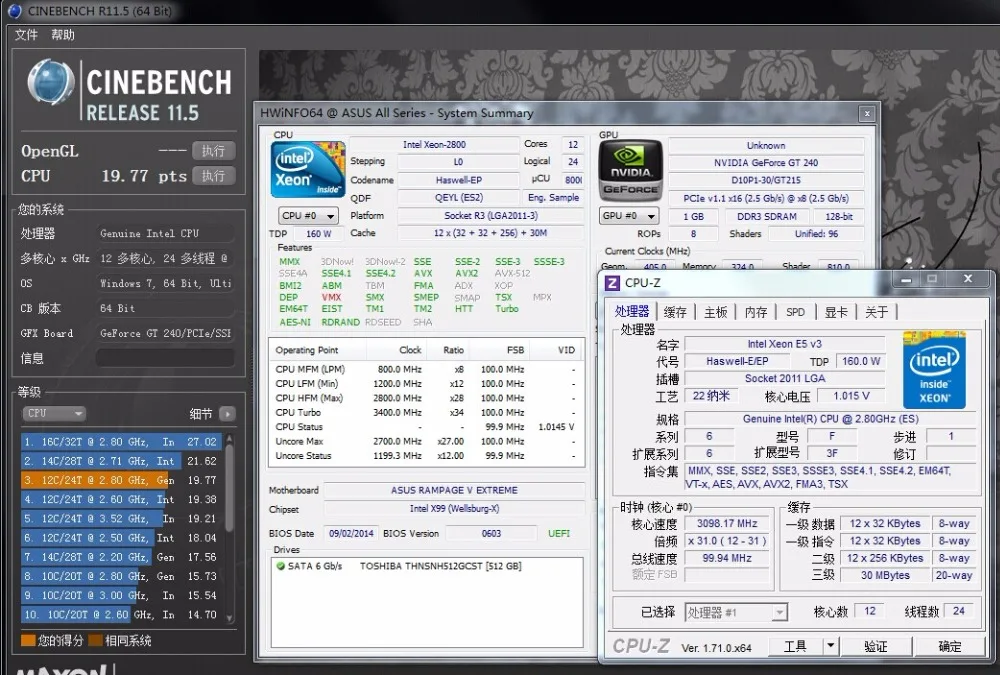Switch to the 关于 tab in CPU-Z
Viewport: 1000px width, 675px height.
click(876, 312)
